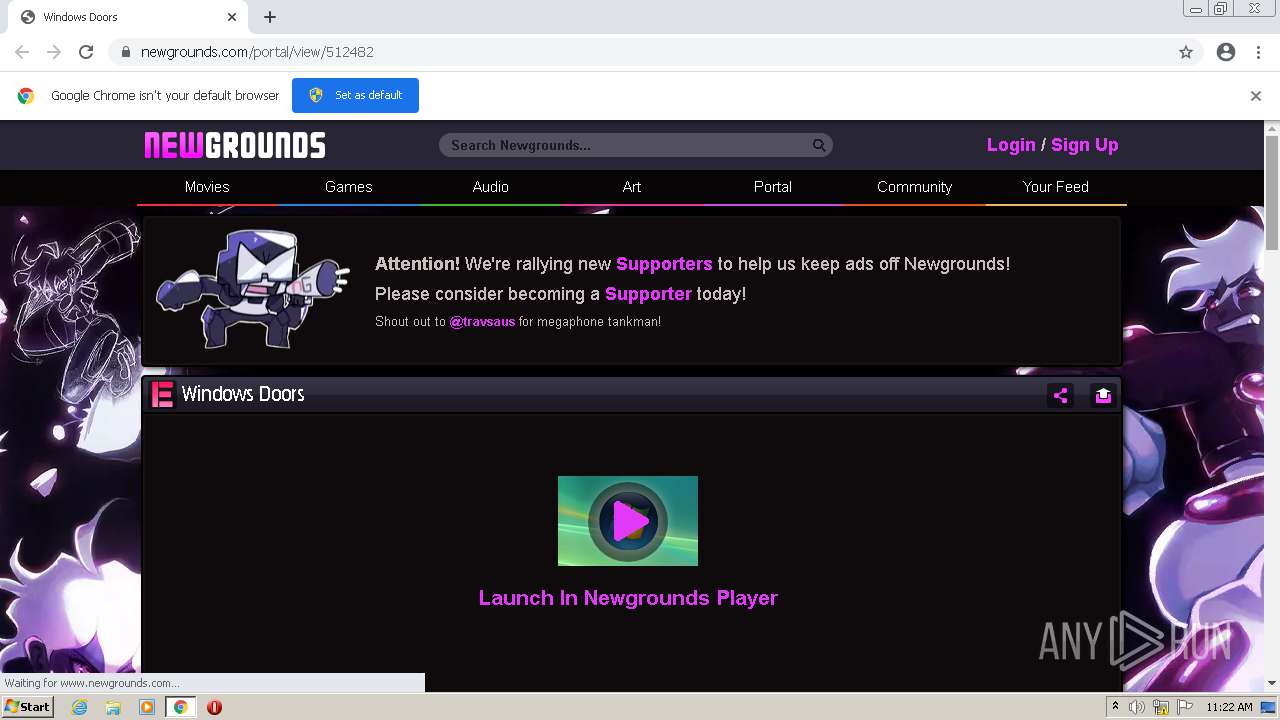Dismiss the default browser notification bar
Screen dimensions: 1280x720
(x=1256, y=96)
